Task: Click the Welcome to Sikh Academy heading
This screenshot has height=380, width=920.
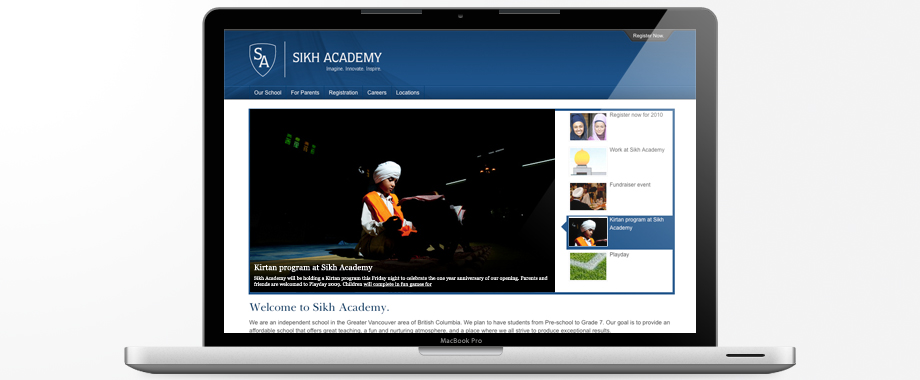Action: point(319,307)
